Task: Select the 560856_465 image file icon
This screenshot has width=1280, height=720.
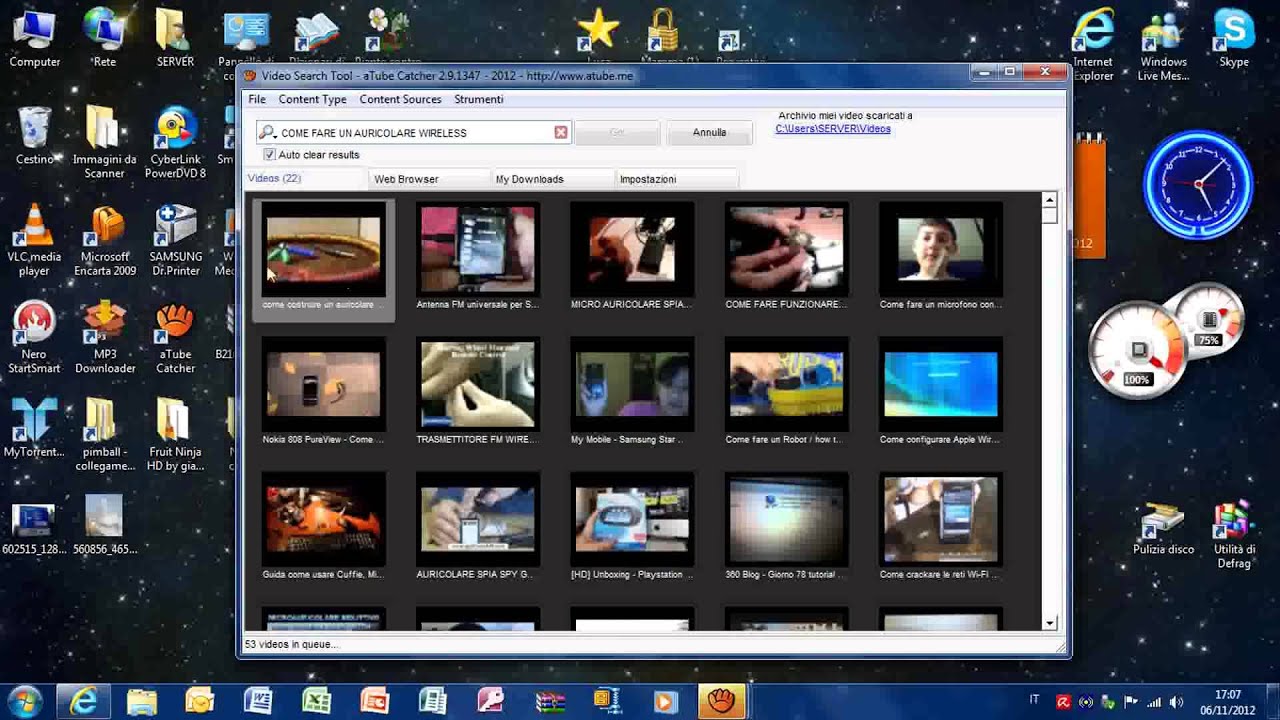Action: 104,526
